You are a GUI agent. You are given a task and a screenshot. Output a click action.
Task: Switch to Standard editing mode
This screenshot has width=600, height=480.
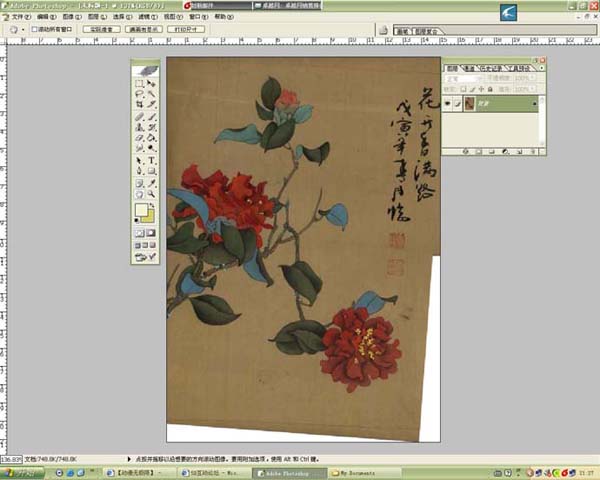click(x=139, y=233)
